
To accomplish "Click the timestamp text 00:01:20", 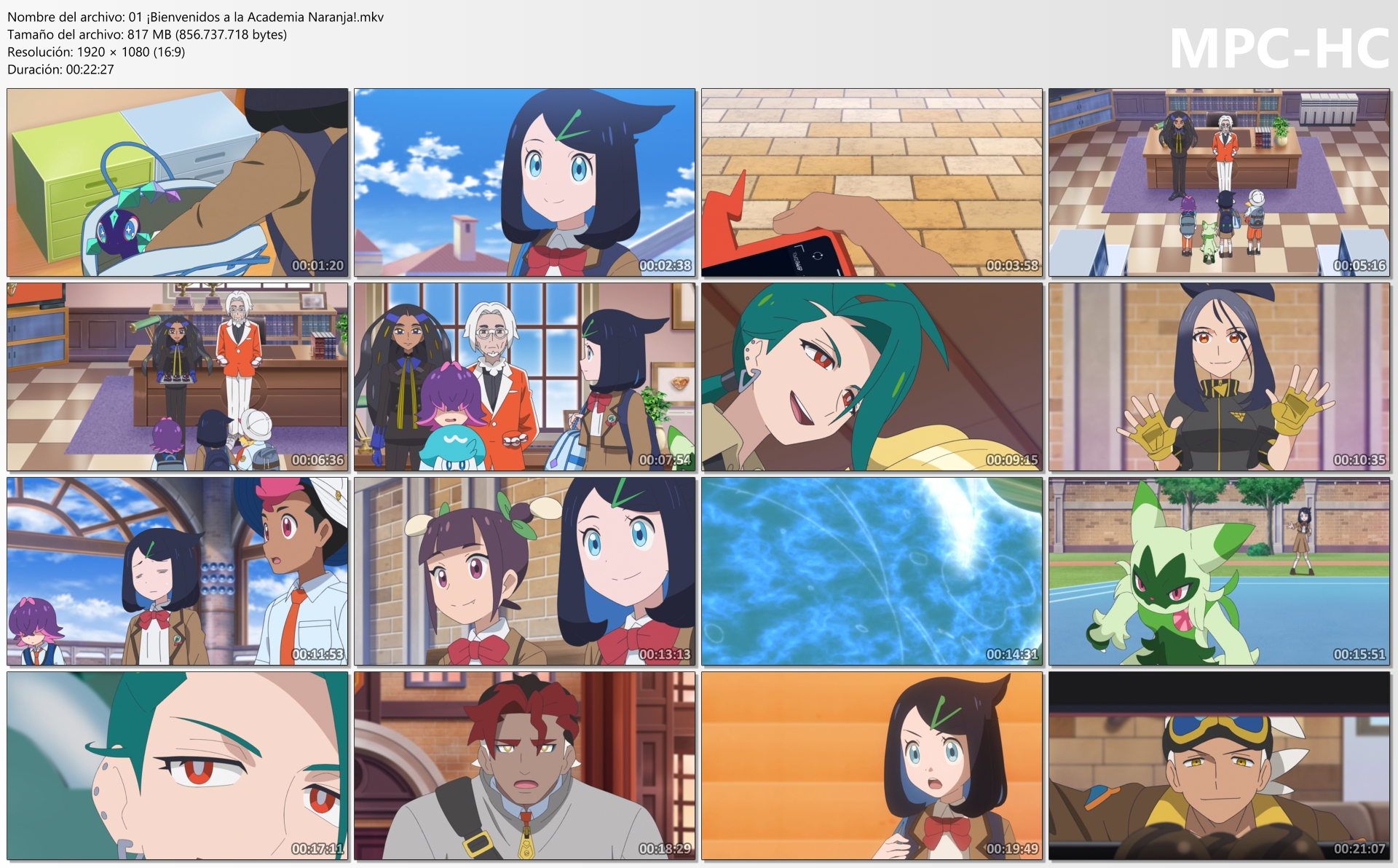I will [x=317, y=266].
